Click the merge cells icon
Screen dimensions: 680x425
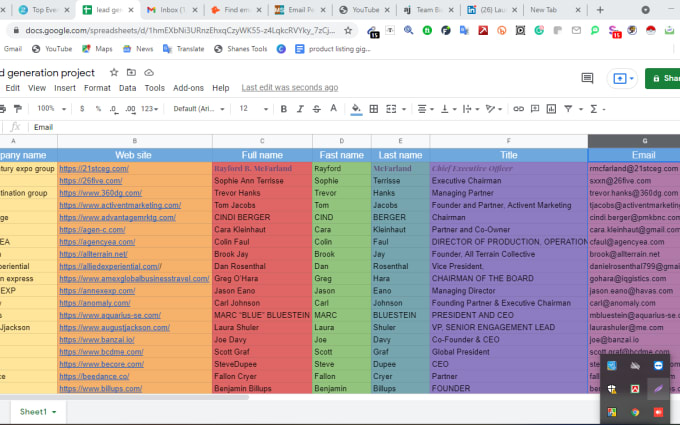pyautogui.click(x=391, y=109)
